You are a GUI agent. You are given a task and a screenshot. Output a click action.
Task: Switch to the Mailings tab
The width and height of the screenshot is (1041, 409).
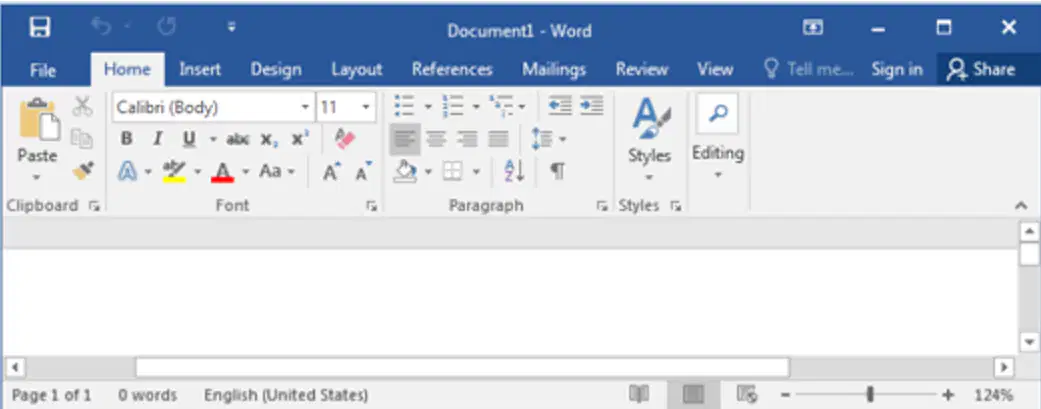(554, 70)
